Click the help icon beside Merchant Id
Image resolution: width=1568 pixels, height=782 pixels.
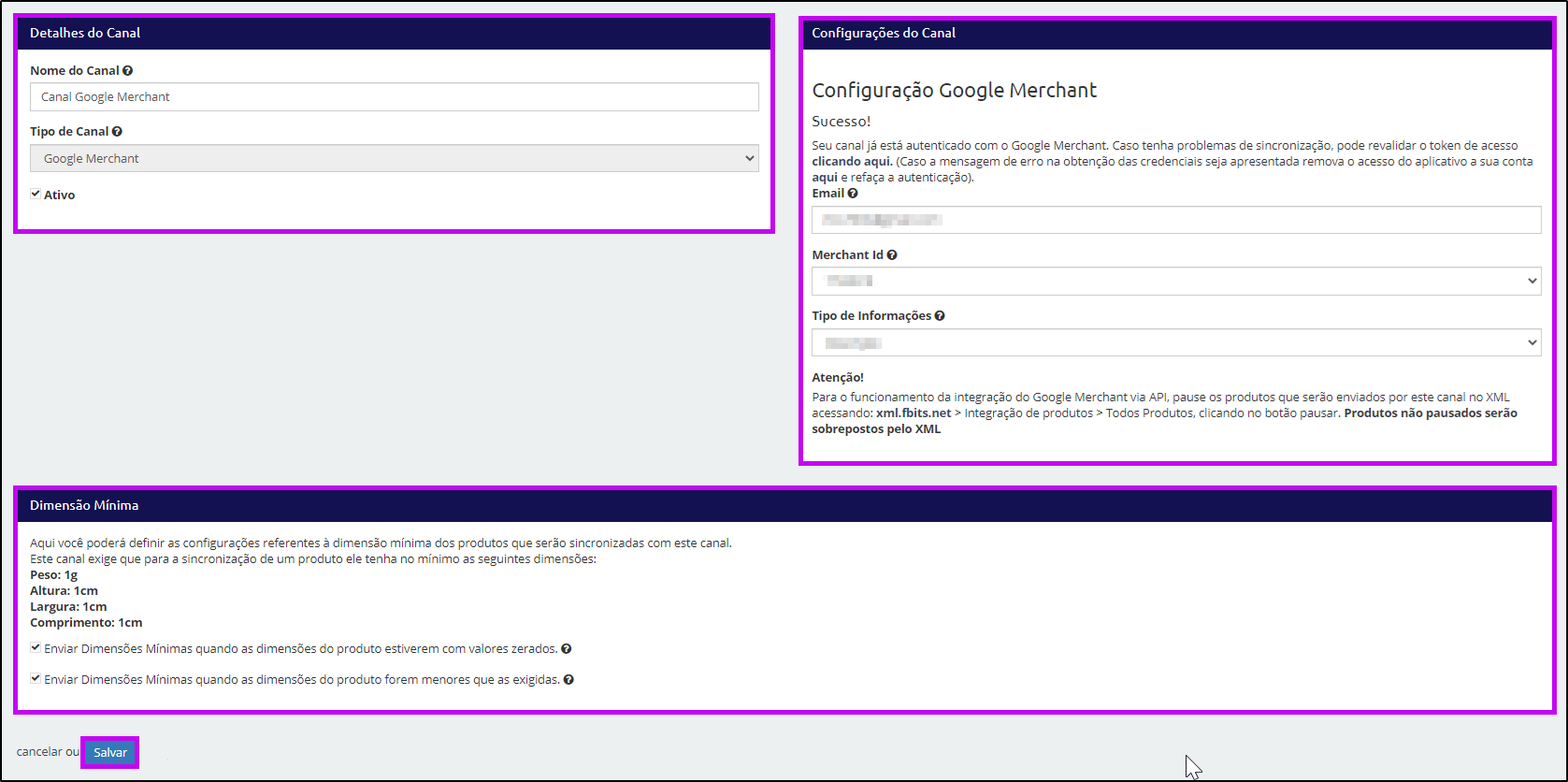pos(892,255)
